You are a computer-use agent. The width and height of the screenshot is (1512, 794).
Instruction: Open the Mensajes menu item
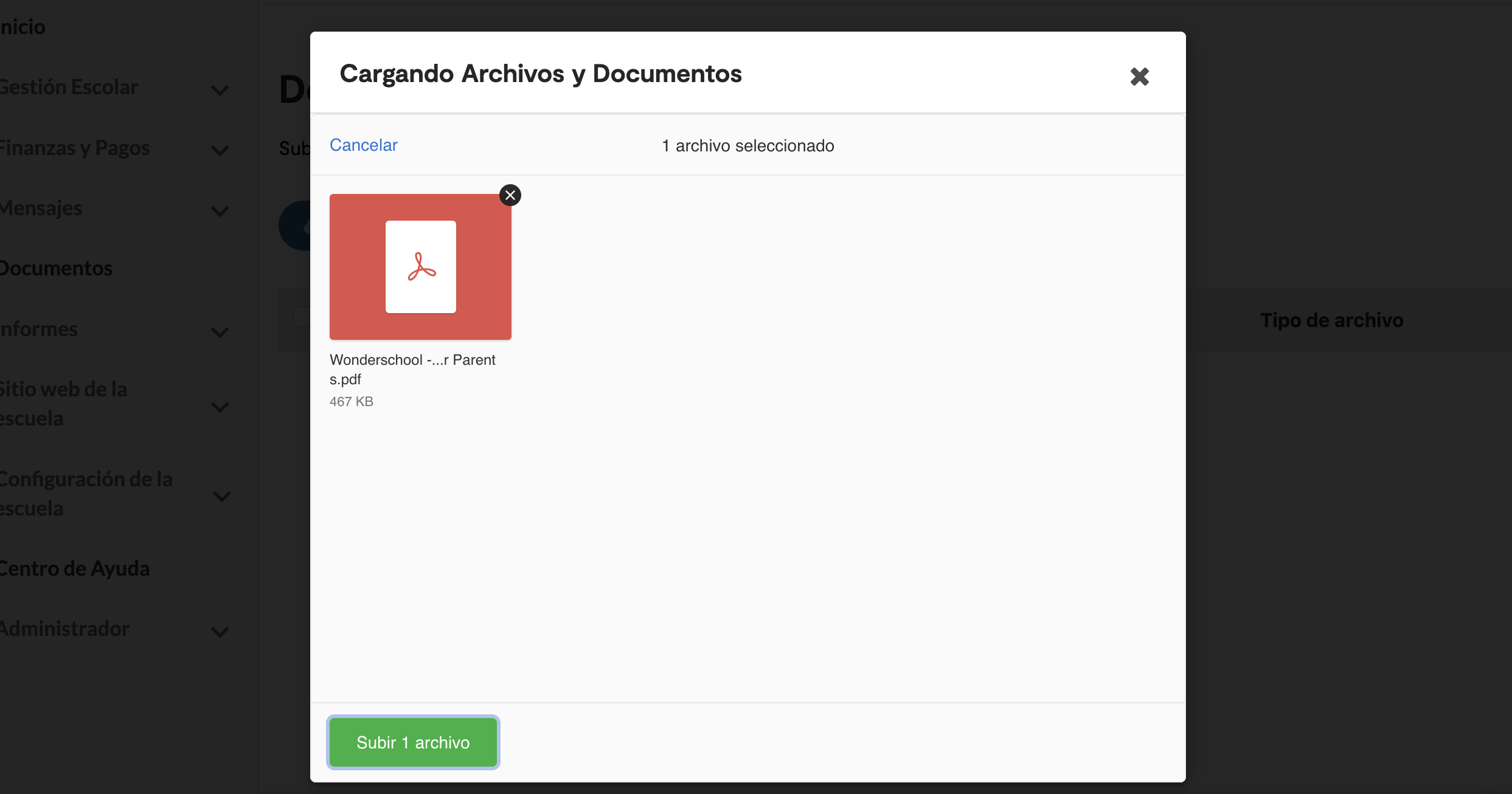point(41,208)
